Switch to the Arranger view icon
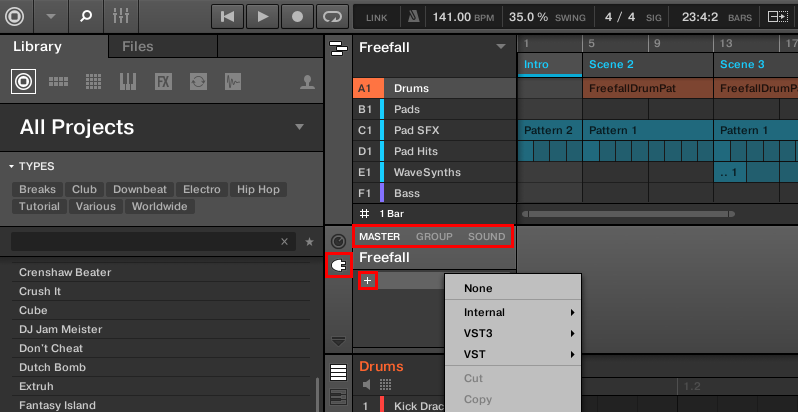798x412 pixels. click(338, 48)
